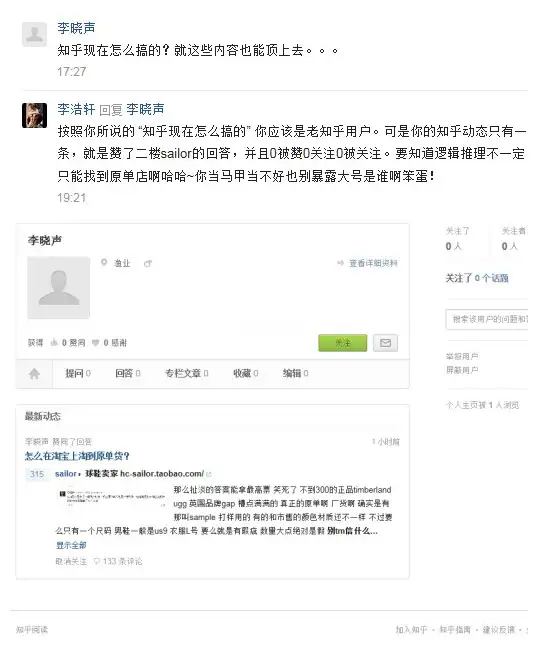Viewport: 538px width, 649px height.
Task: Open the 专栏文章 tab
Action: [187, 373]
